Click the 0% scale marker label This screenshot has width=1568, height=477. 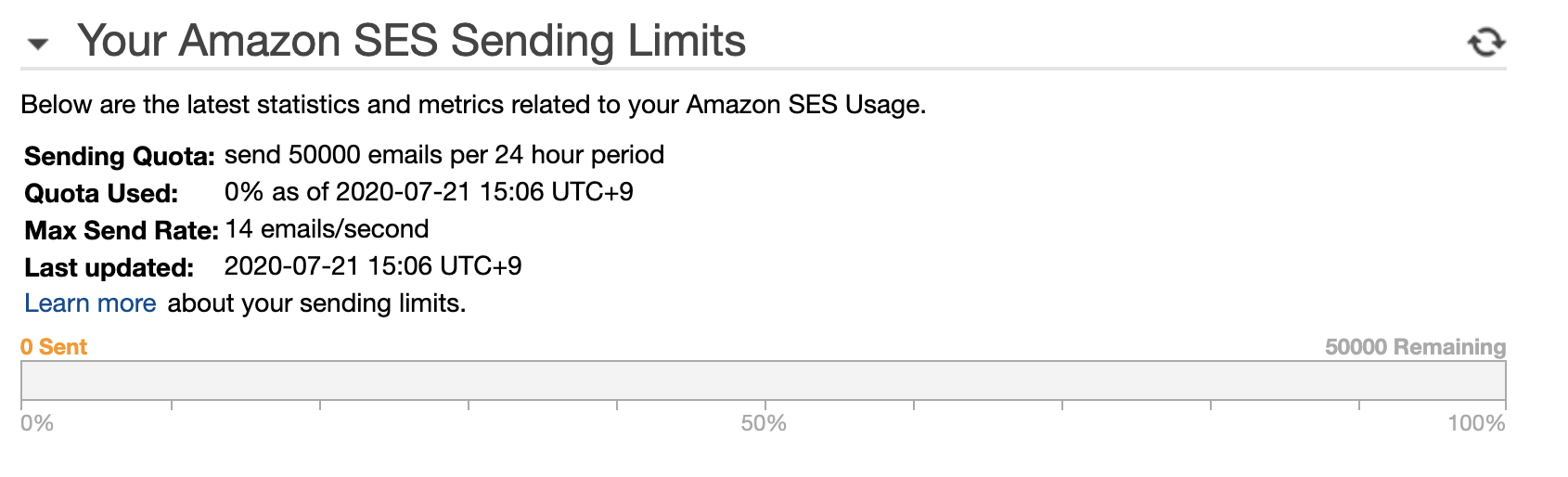[x=37, y=424]
